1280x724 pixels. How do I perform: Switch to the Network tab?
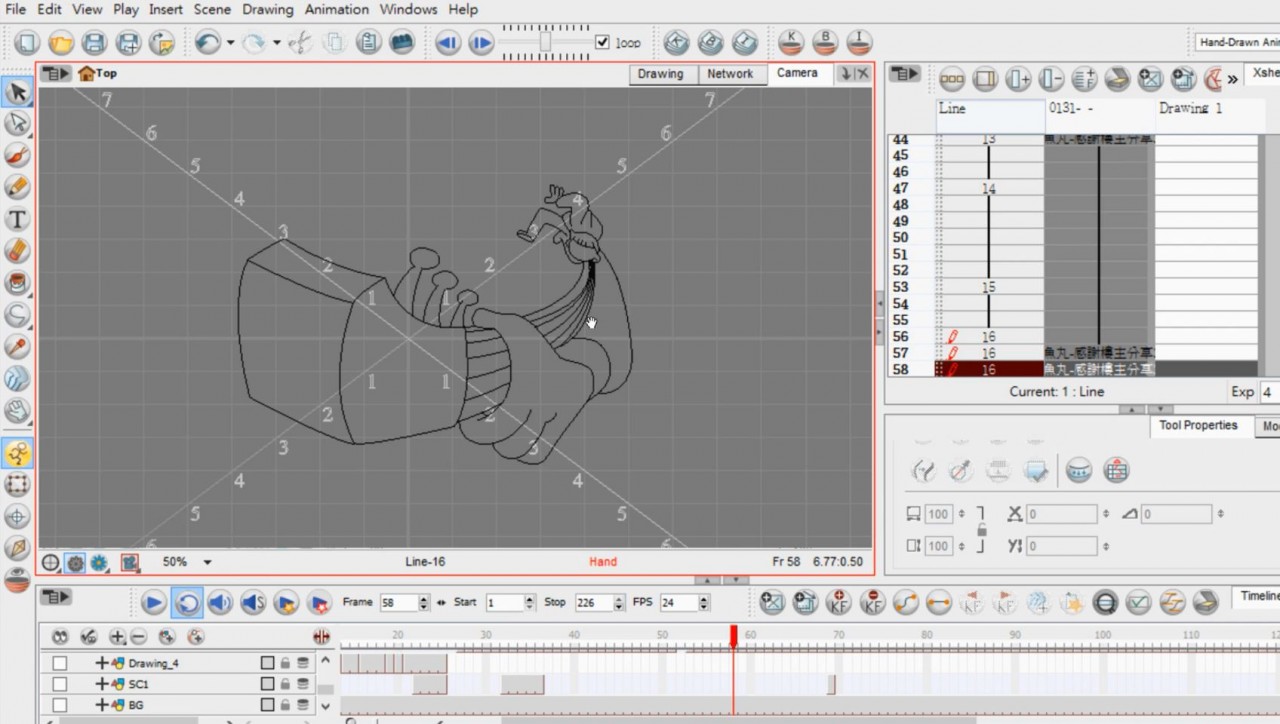tap(730, 74)
